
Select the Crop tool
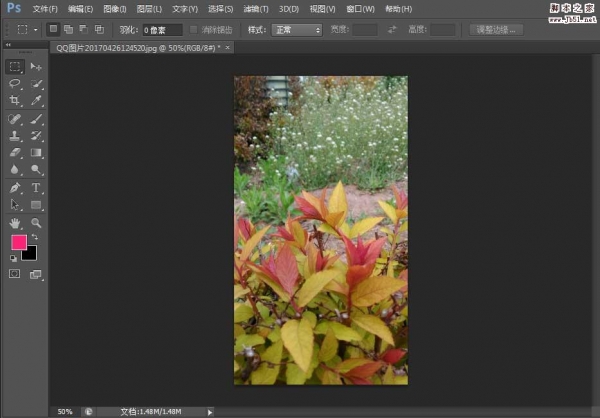(15, 100)
